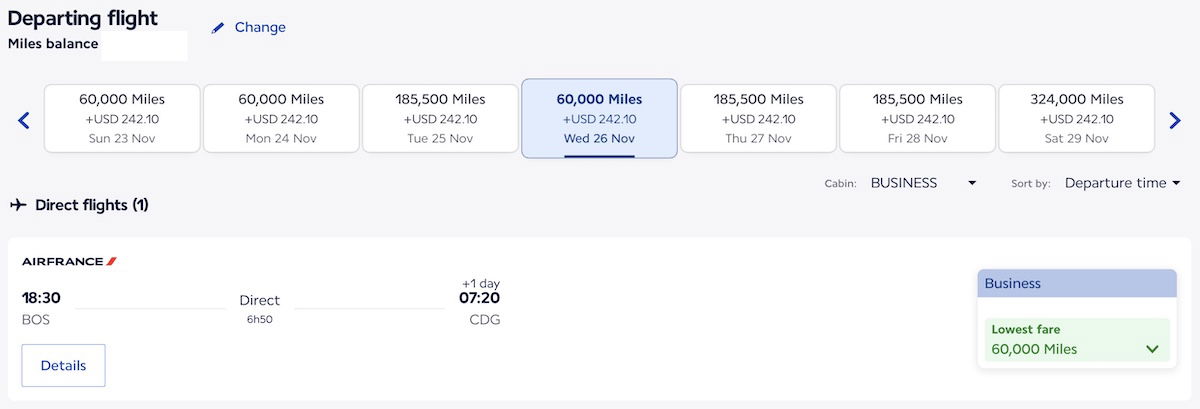Open the flight Details button
The image size is (1200, 409).
click(63, 366)
